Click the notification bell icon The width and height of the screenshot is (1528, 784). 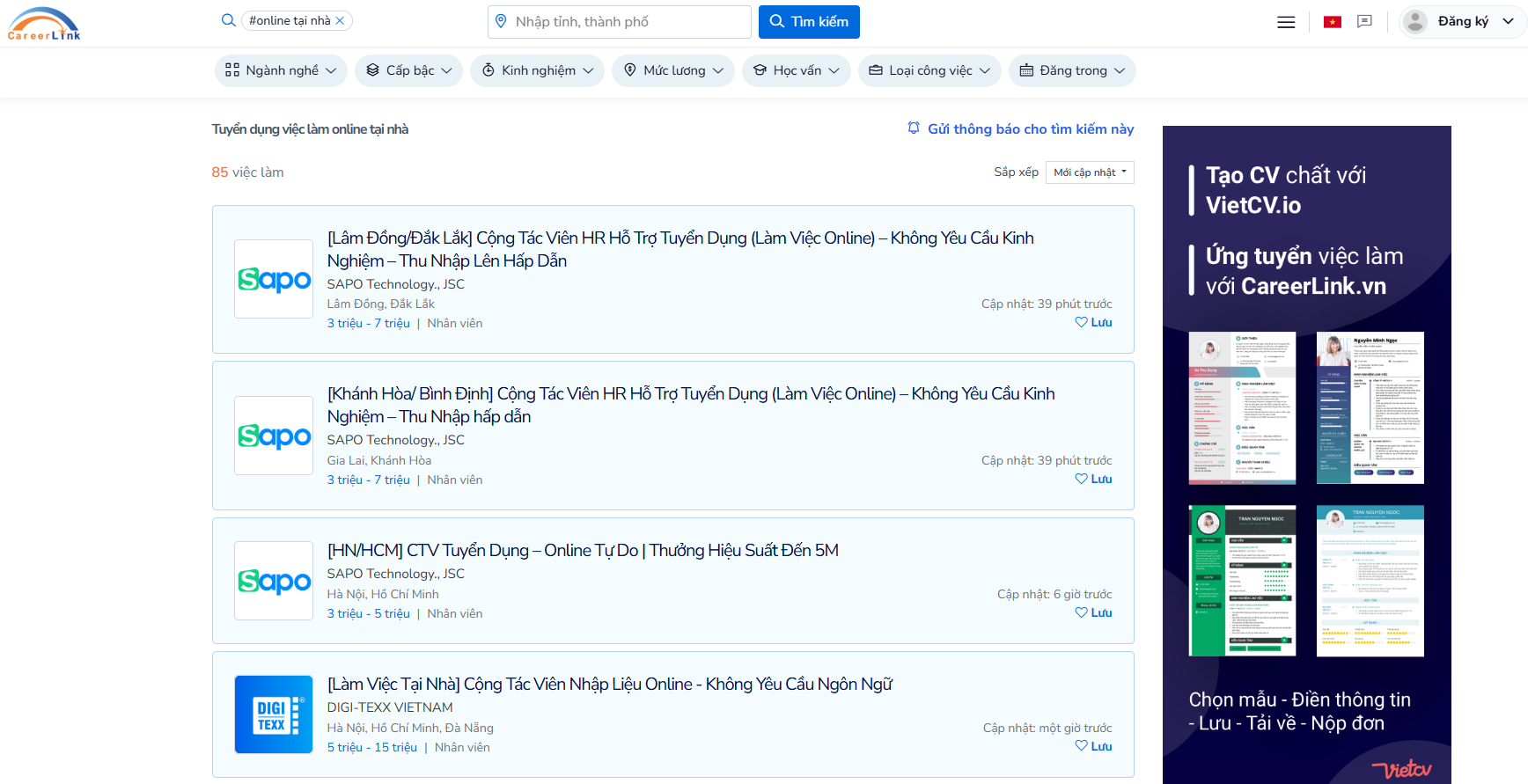coord(914,128)
